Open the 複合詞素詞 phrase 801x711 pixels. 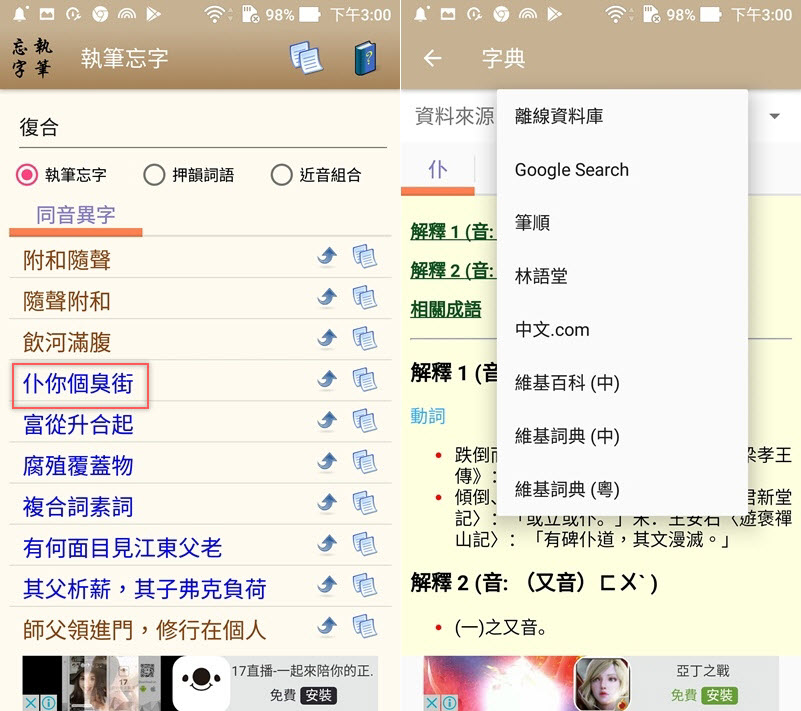click(78, 507)
